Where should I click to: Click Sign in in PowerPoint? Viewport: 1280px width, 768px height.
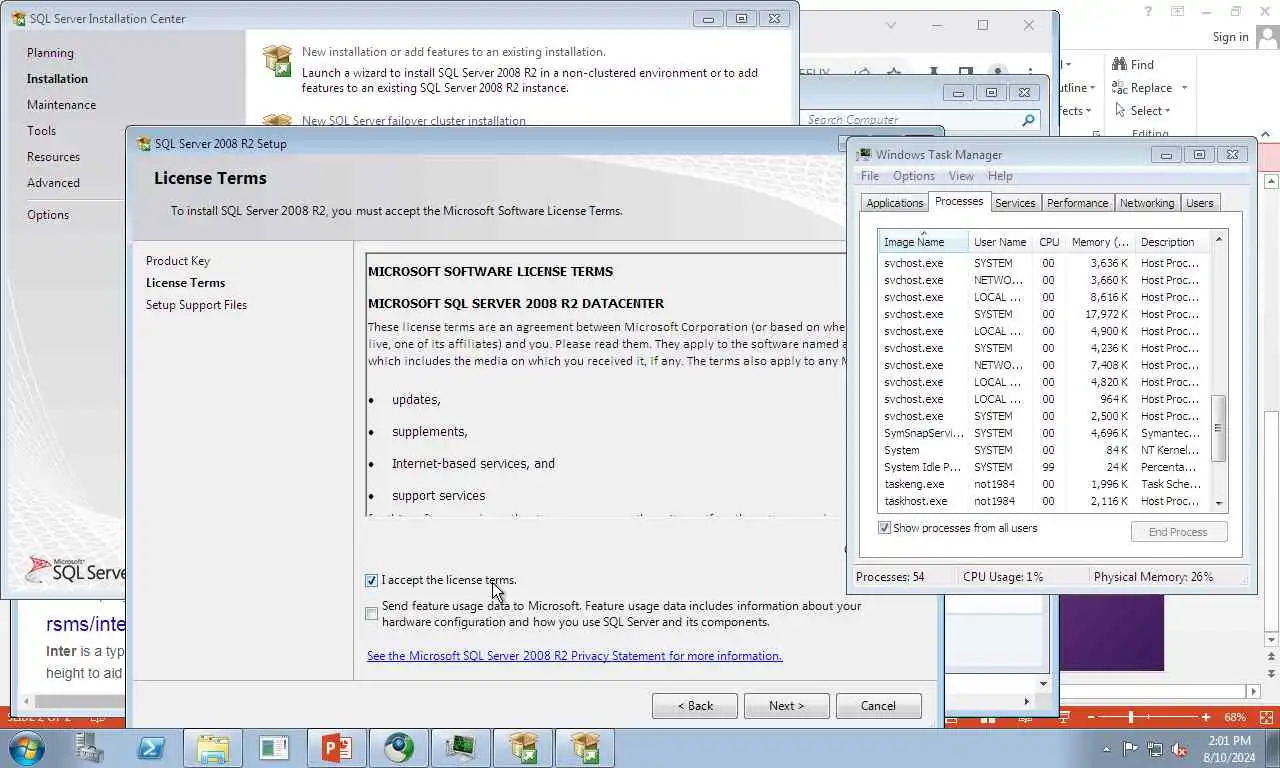pyautogui.click(x=1230, y=37)
